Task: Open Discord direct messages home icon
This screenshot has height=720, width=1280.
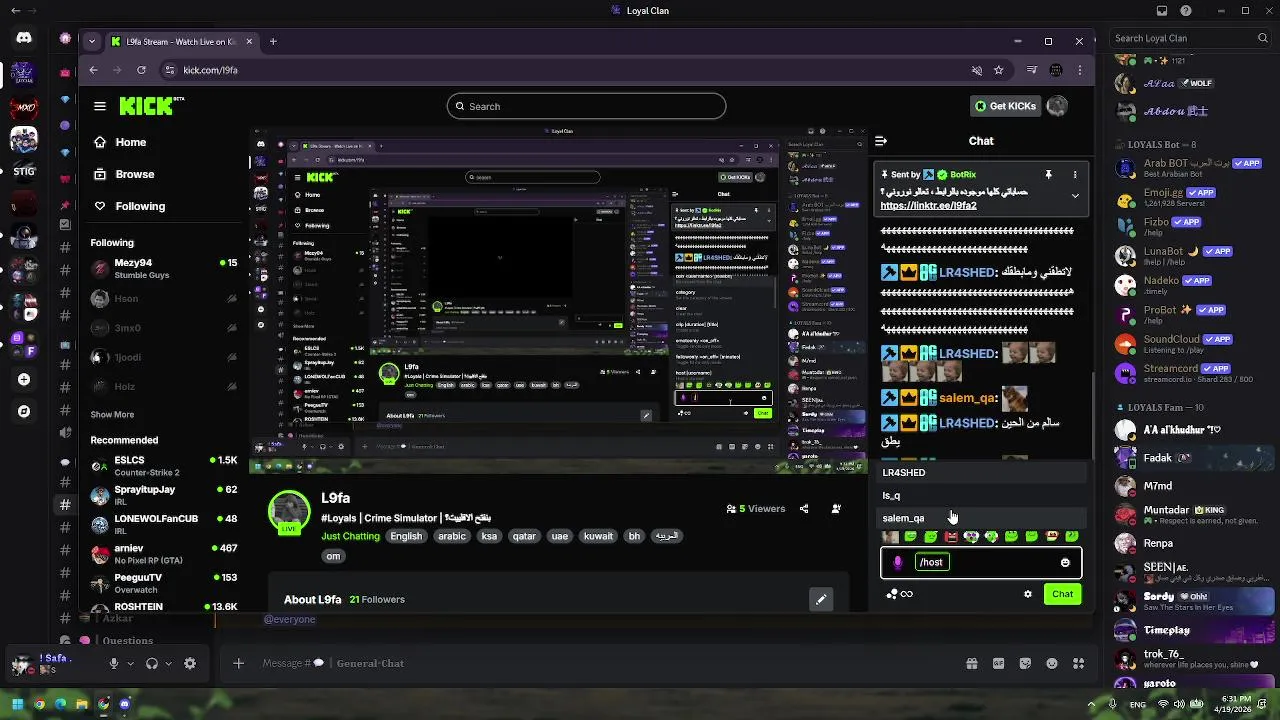Action: pos(24,38)
